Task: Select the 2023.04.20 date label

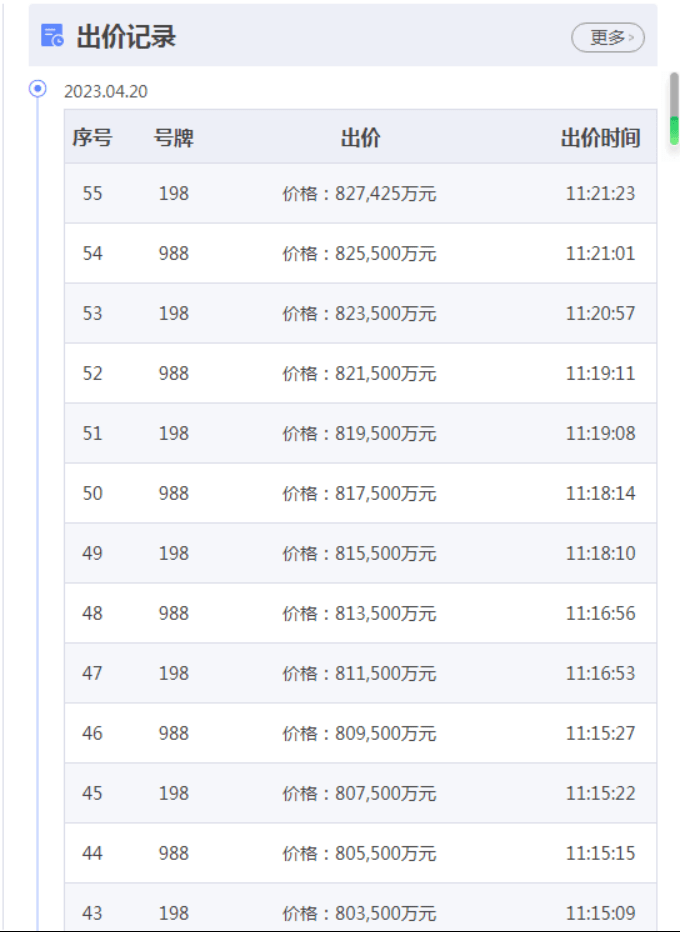Action: (106, 92)
